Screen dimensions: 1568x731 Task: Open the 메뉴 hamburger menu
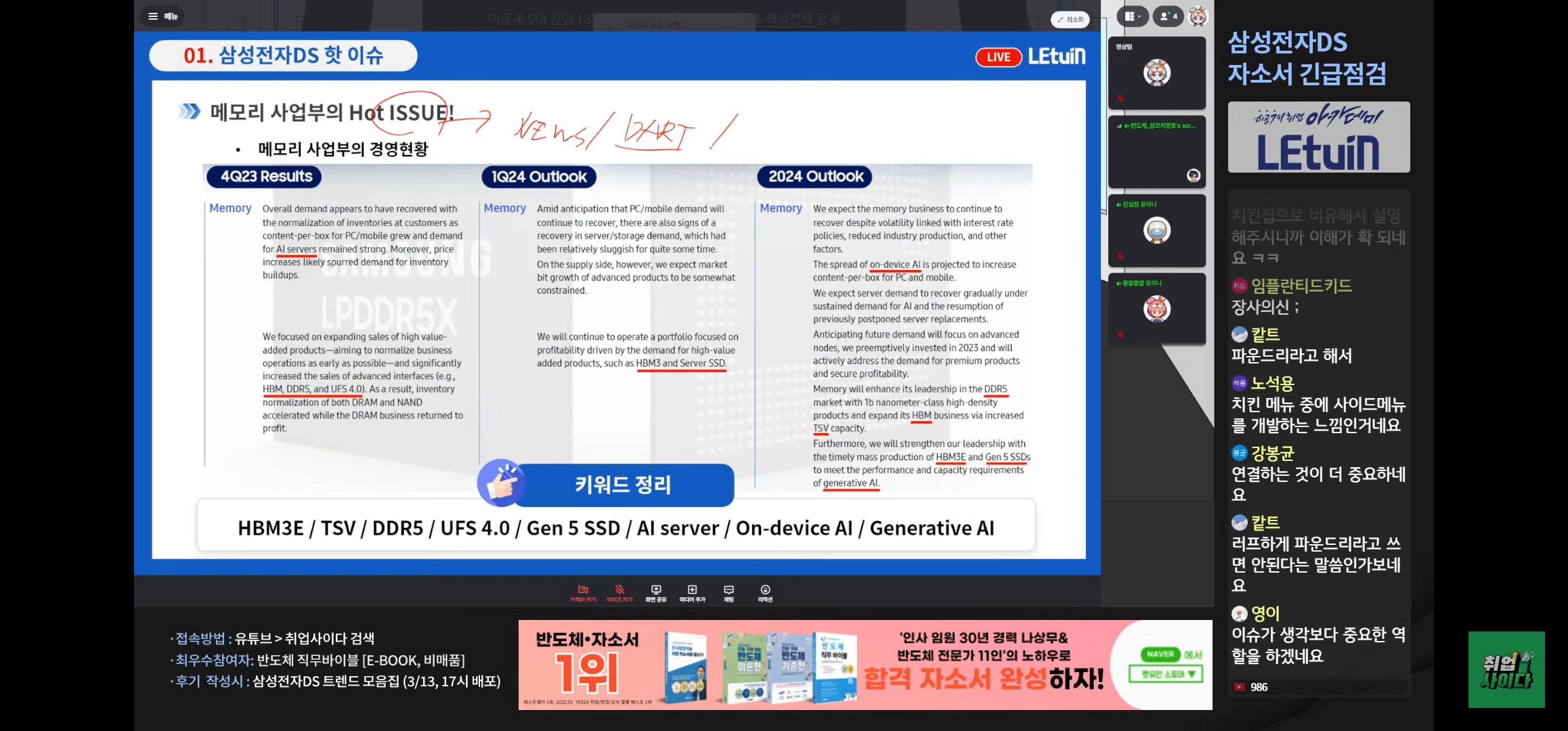(x=162, y=16)
